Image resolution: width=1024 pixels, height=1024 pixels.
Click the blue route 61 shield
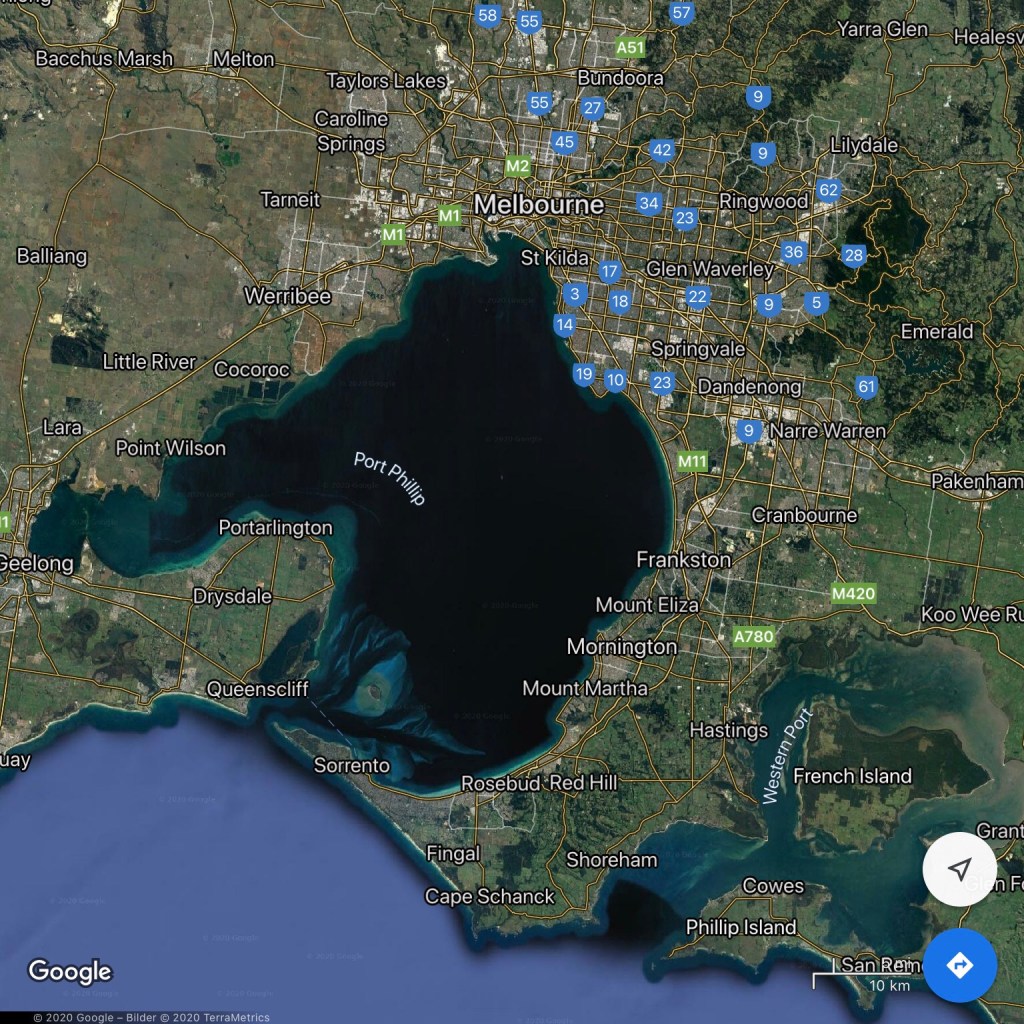[866, 387]
